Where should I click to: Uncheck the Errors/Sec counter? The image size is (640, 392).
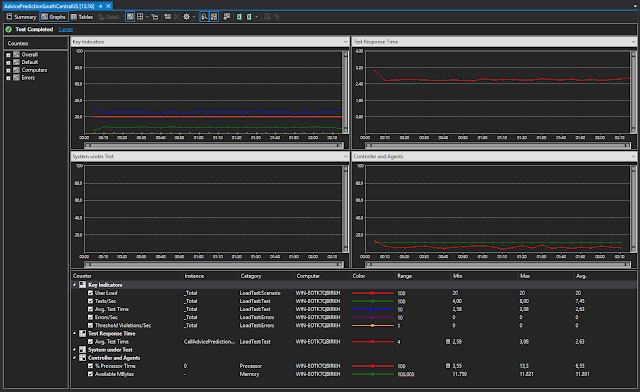(x=91, y=317)
